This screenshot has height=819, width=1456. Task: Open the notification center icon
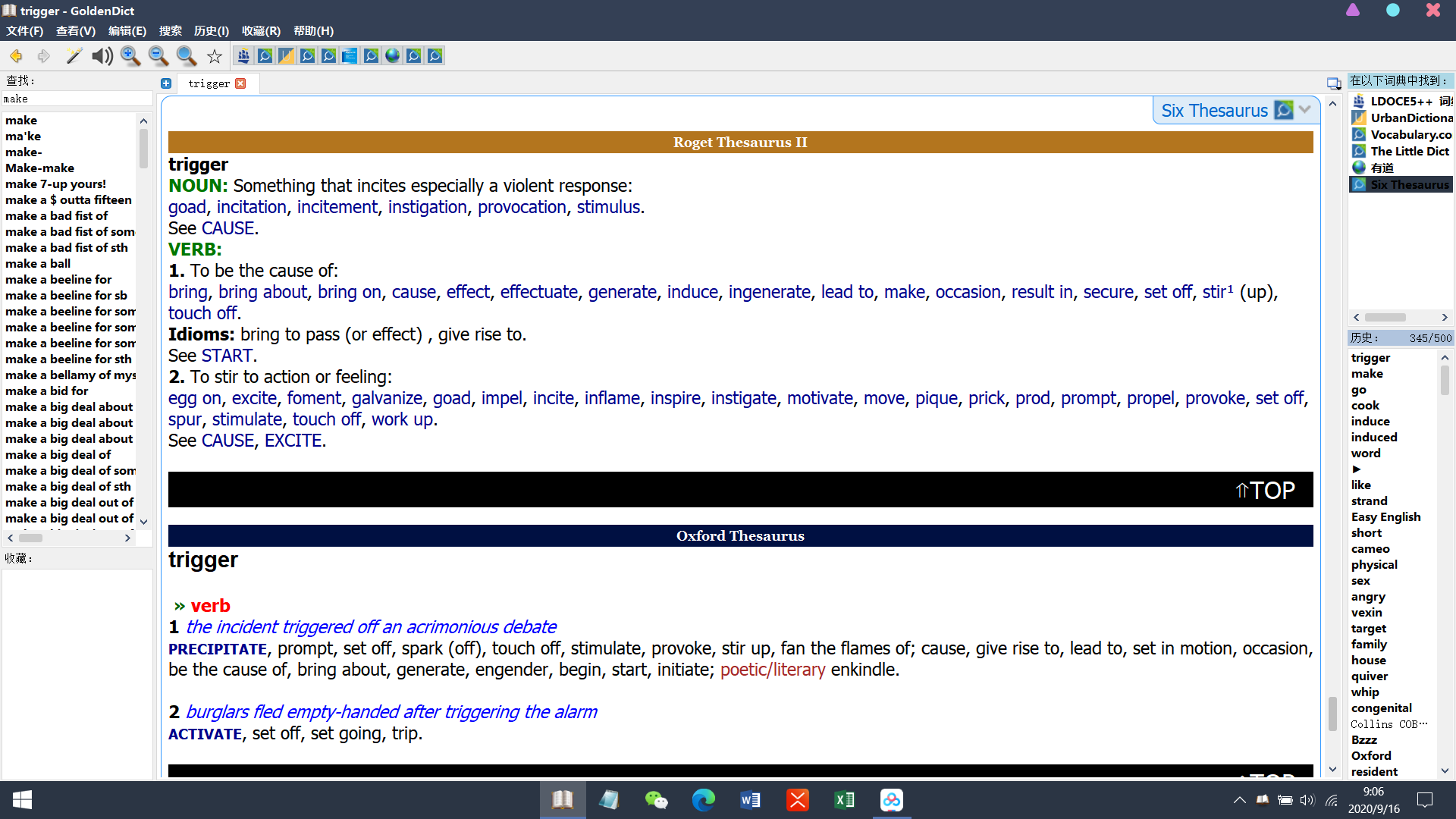tap(1425, 800)
